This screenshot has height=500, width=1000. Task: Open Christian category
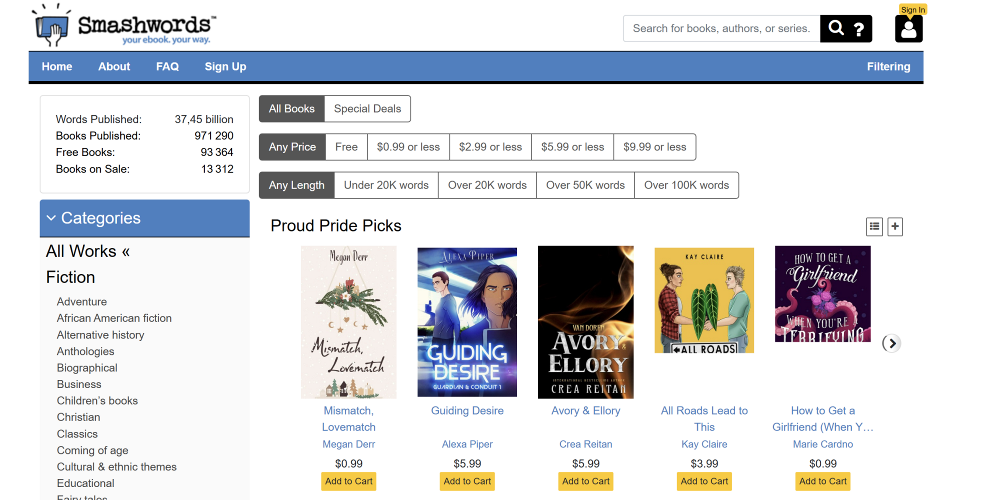coord(78,417)
